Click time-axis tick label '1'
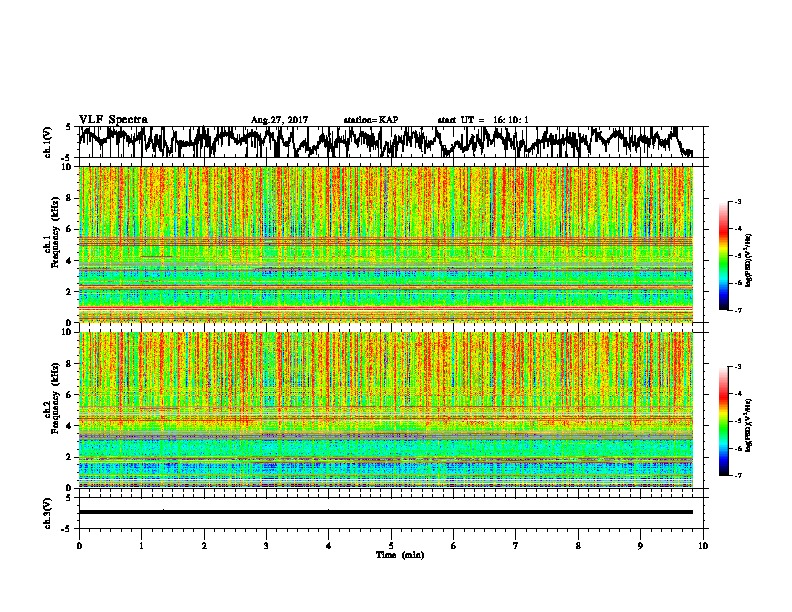The image size is (792, 612). pyautogui.click(x=142, y=546)
